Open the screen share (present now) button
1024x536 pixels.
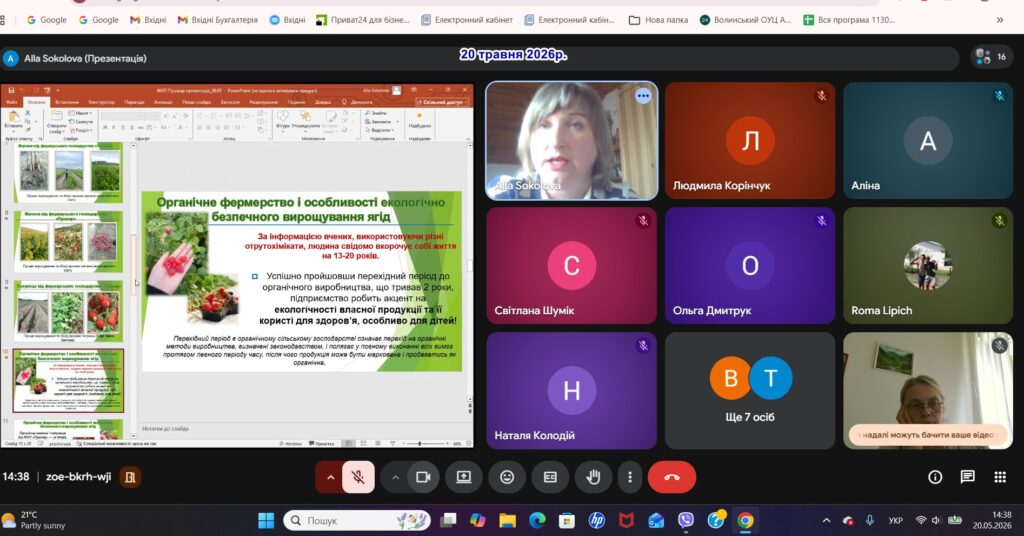point(464,477)
